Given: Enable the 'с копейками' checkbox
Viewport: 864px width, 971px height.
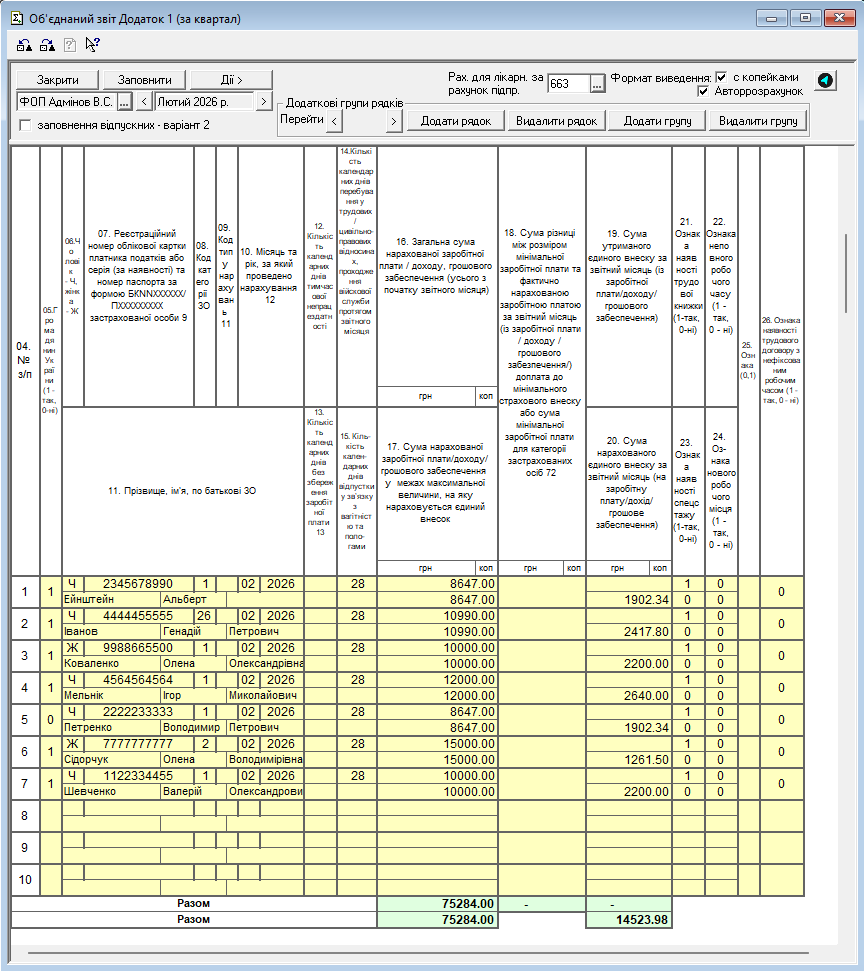Looking at the screenshot, I should (721, 77).
